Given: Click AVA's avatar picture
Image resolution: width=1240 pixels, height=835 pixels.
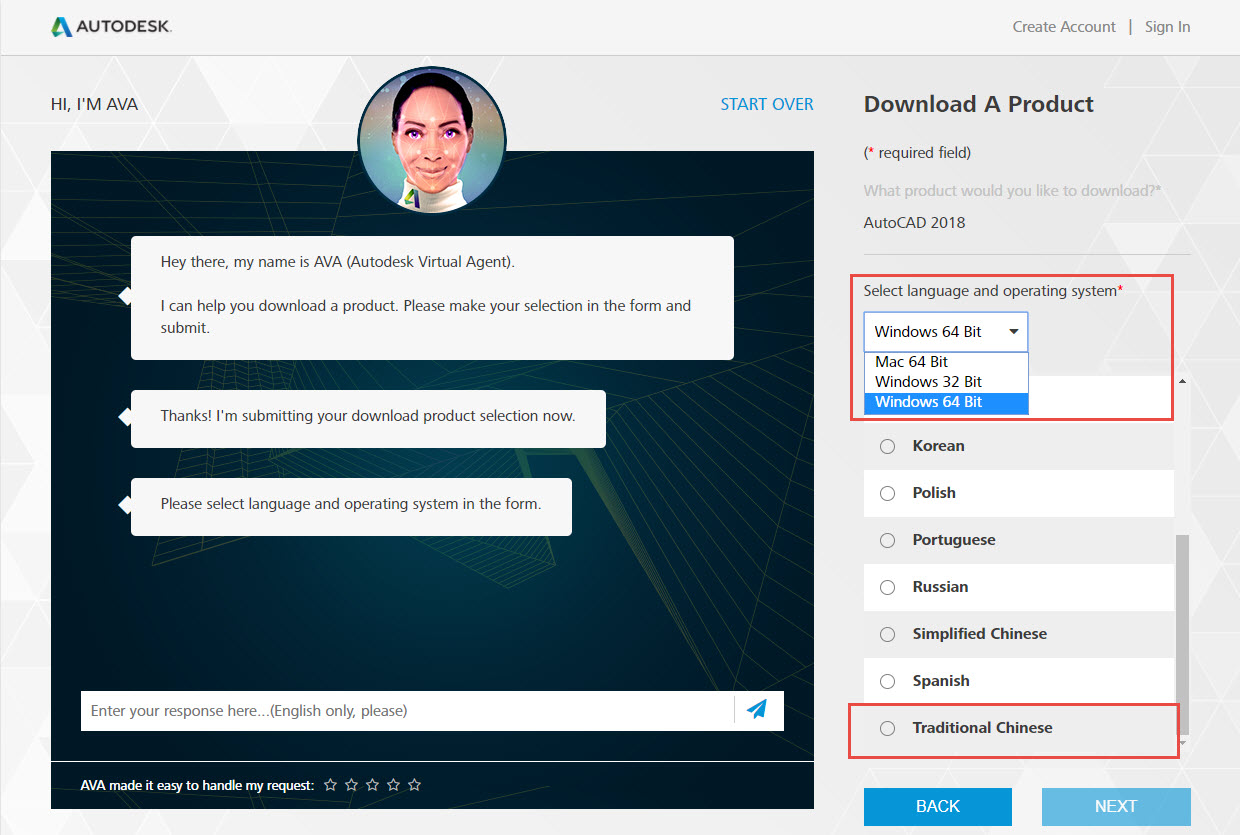Looking at the screenshot, I should click(x=432, y=140).
